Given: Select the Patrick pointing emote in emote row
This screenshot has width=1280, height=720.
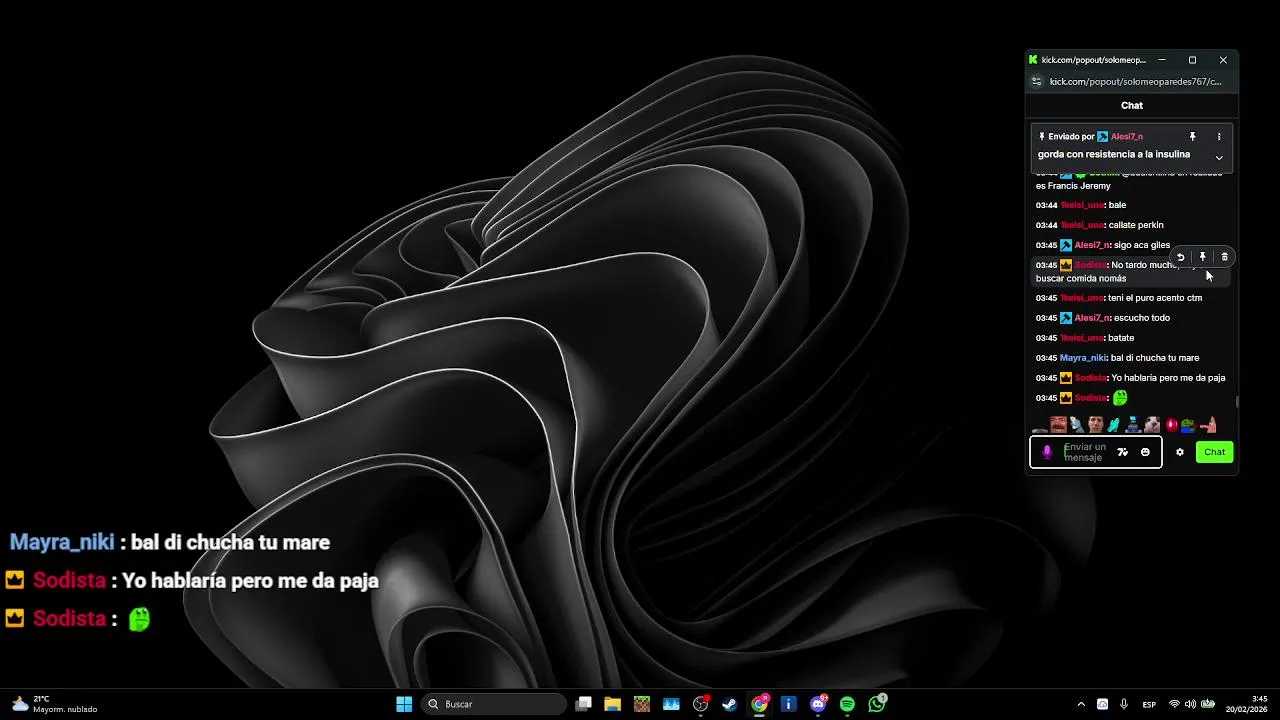Looking at the screenshot, I should click(1208, 425).
